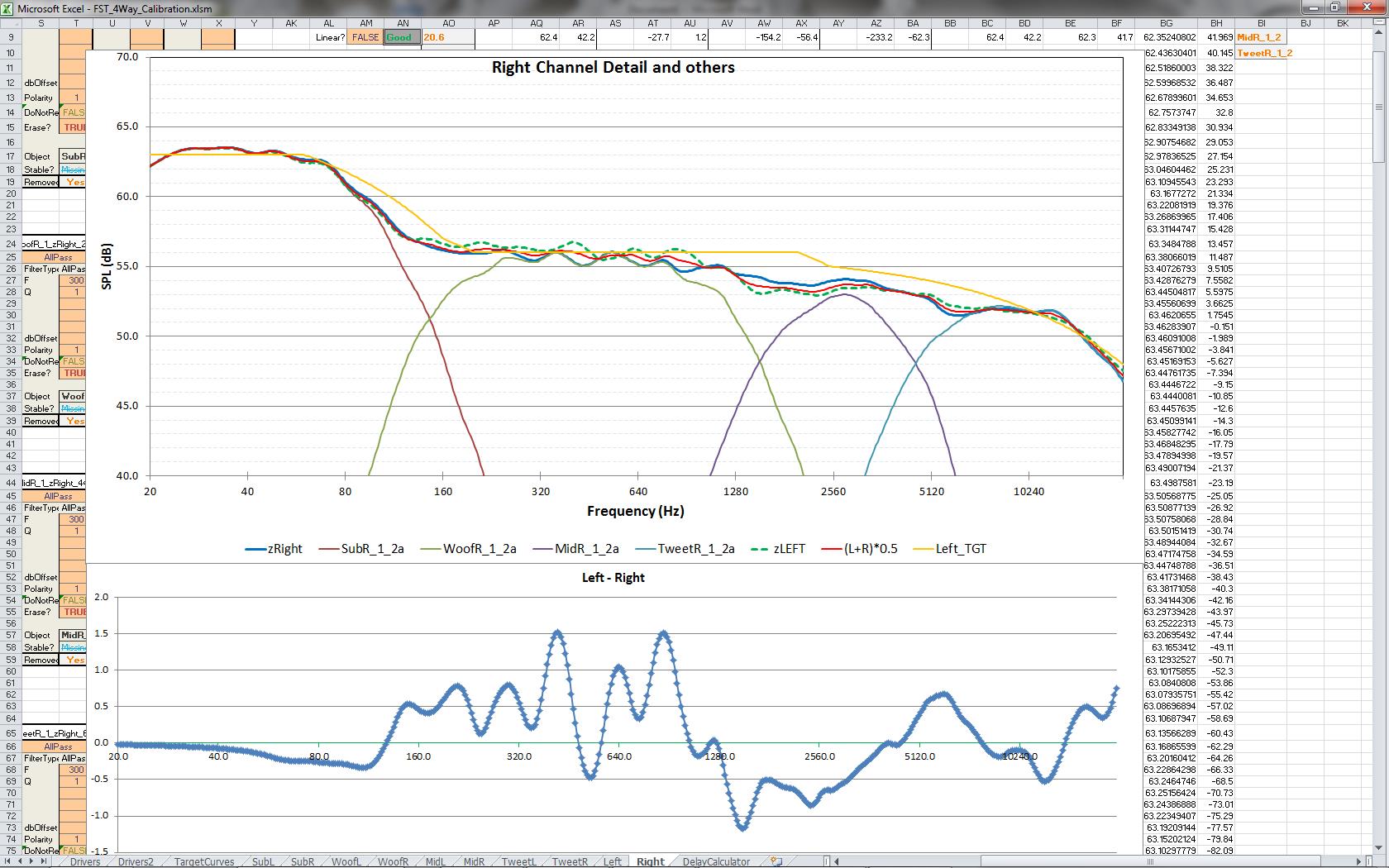This screenshot has width=1389, height=868.
Task: Switch to the TargetCurves sheet
Action: 203,861
